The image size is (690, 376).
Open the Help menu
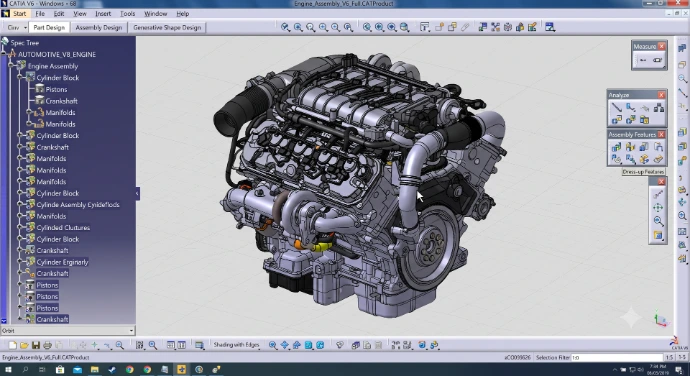[x=183, y=14]
